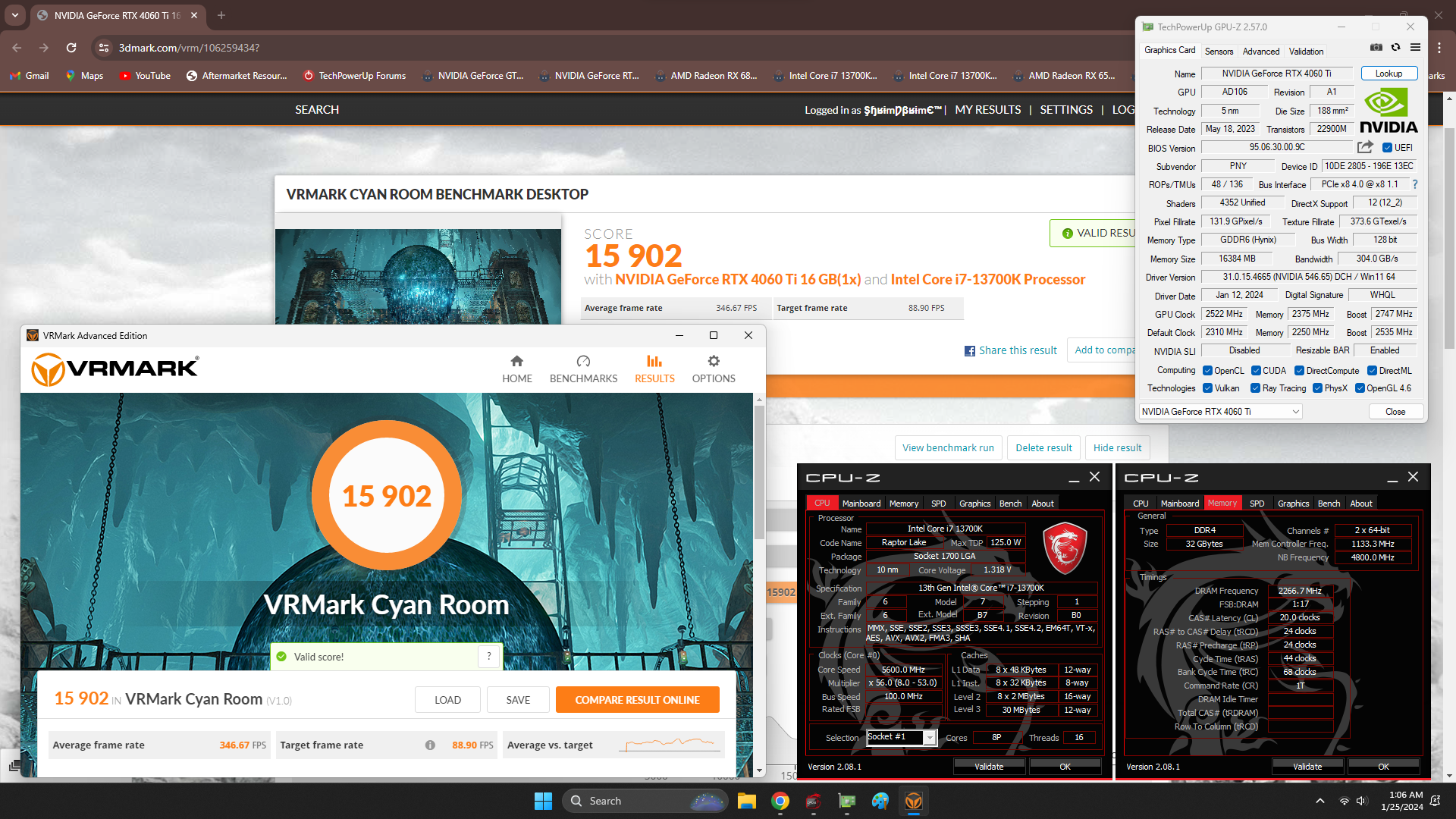The image size is (1456, 819).
Task: Click Hide result on 3dmark page
Action: pos(1117,448)
